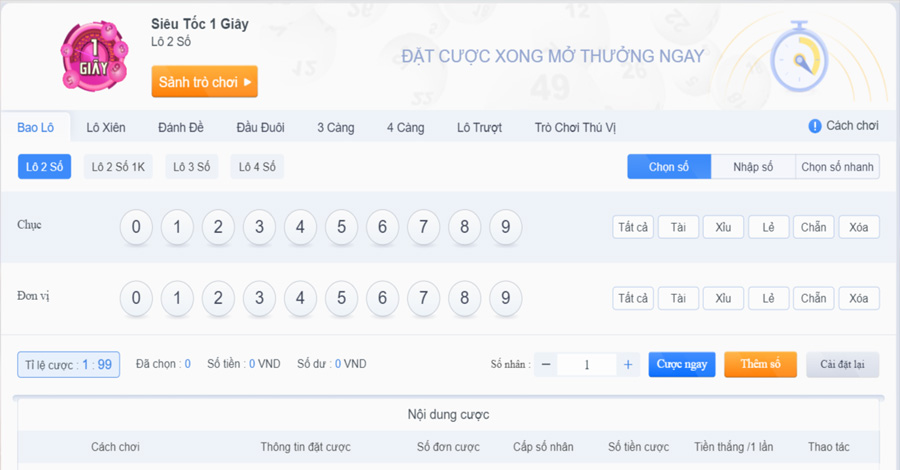Viewport: 900px width, 470px height.
Task: Switch to the Lô Xiên tab
Action: click(x=106, y=127)
